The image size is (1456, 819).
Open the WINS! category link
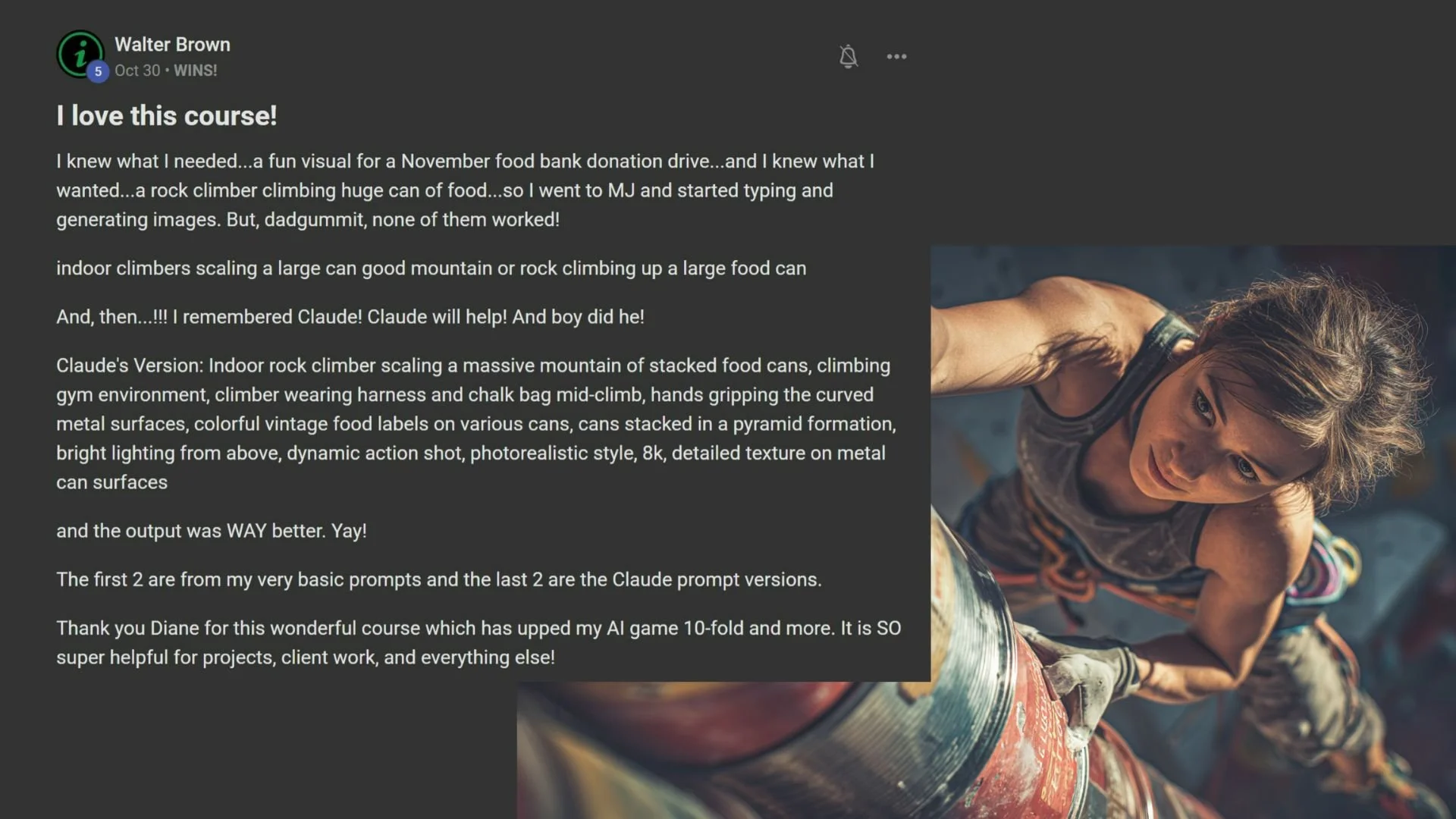[x=196, y=71]
